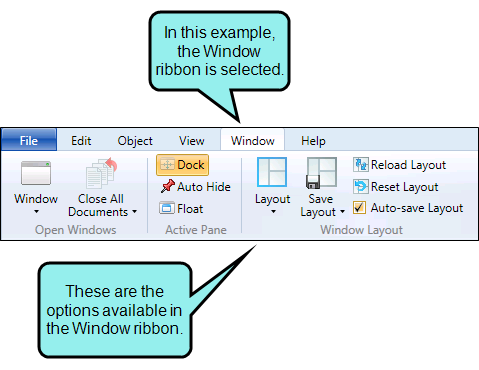Select the Window ribbon tab
The image size is (479, 370).
pos(252,140)
